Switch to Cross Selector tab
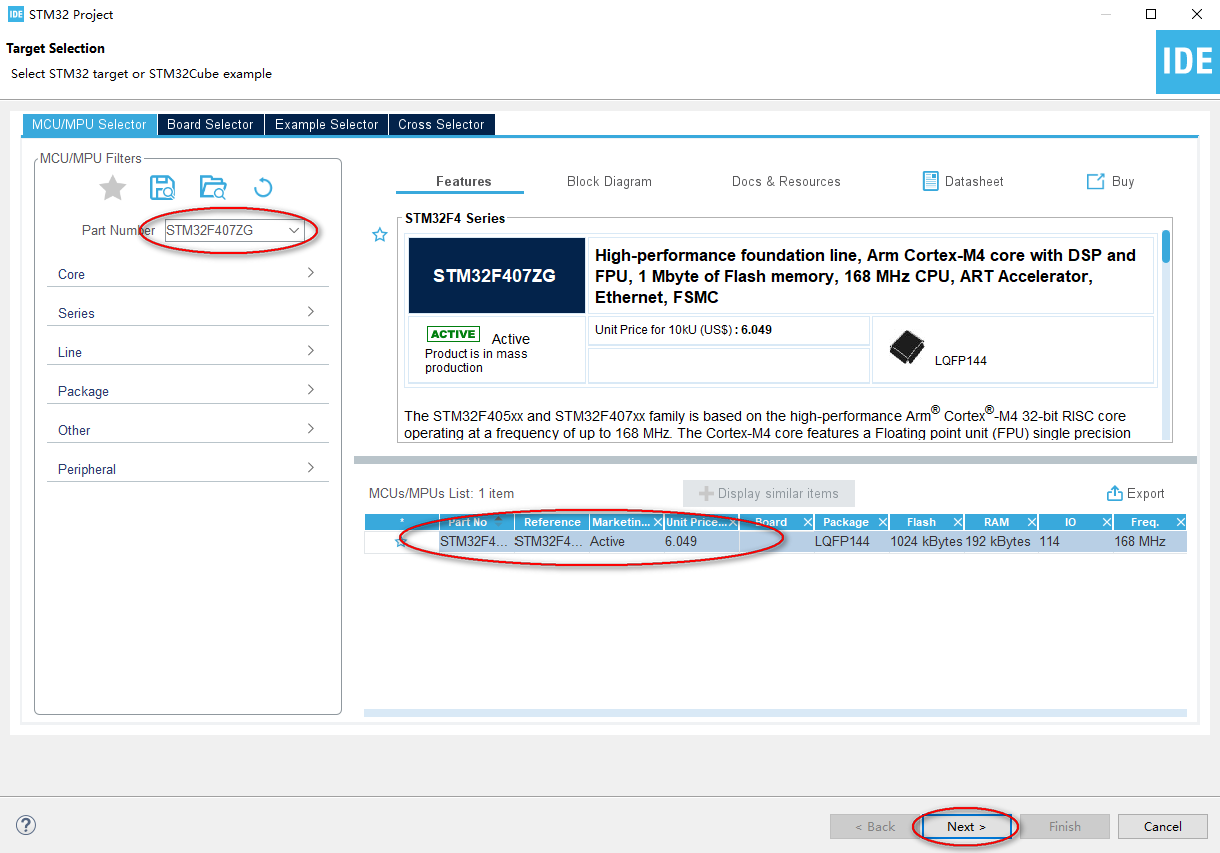 441,125
